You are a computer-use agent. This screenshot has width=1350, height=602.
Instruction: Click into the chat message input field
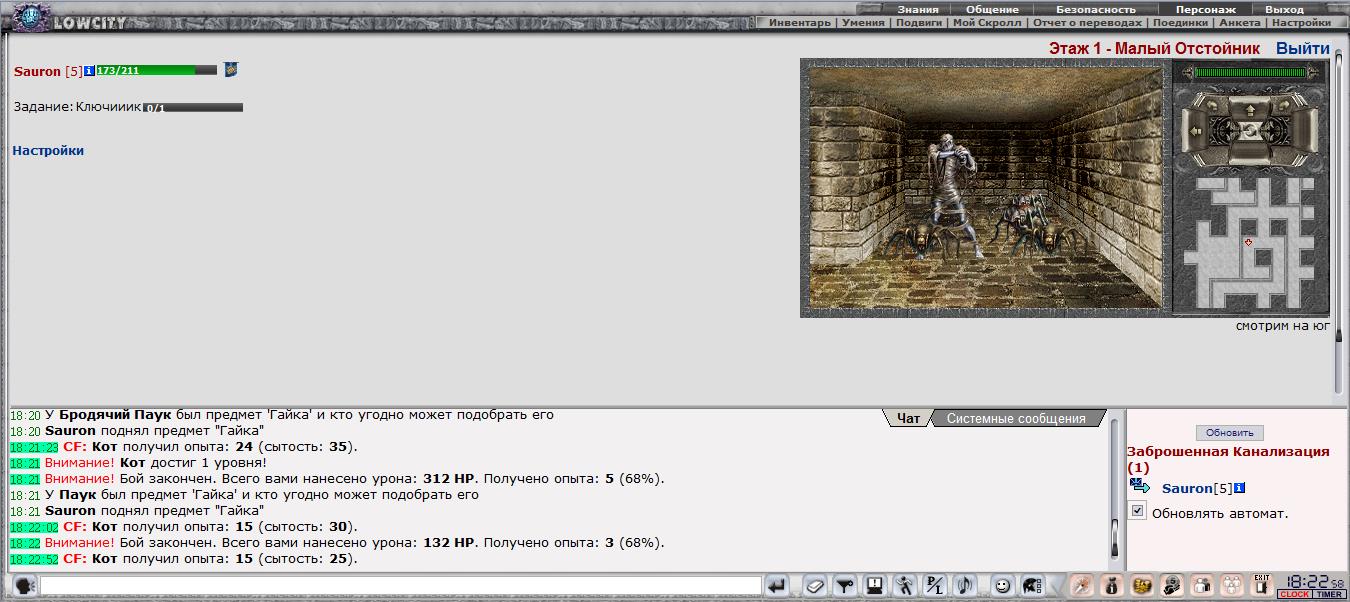[401, 586]
